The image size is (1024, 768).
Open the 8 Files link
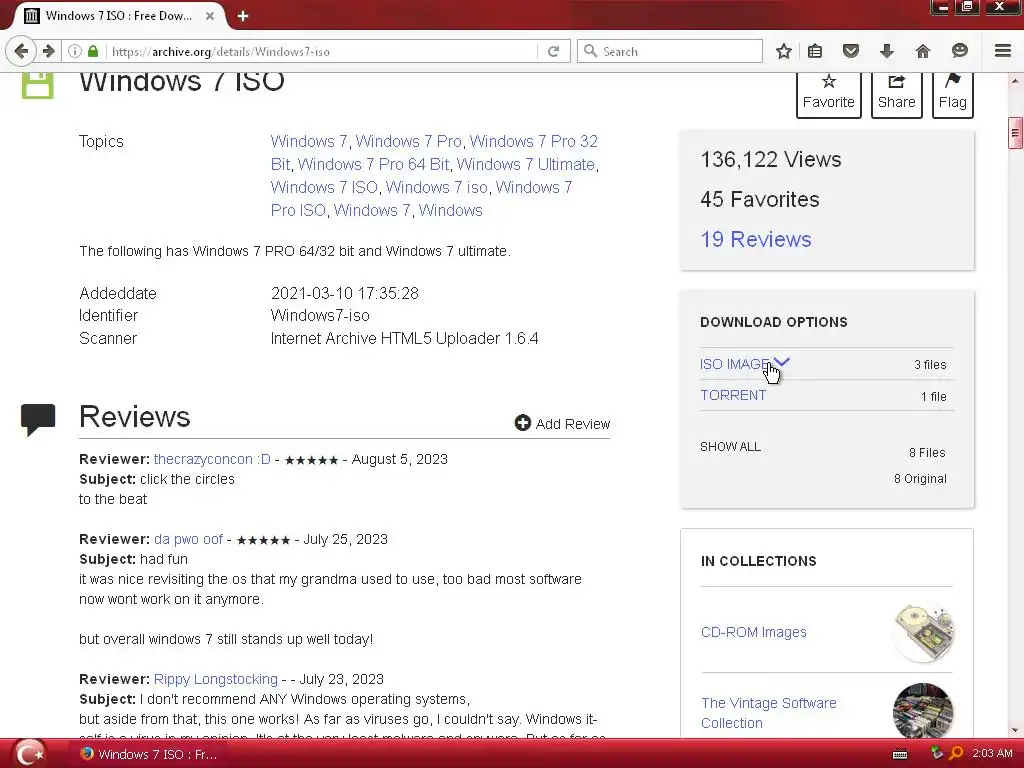click(x=927, y=453)
